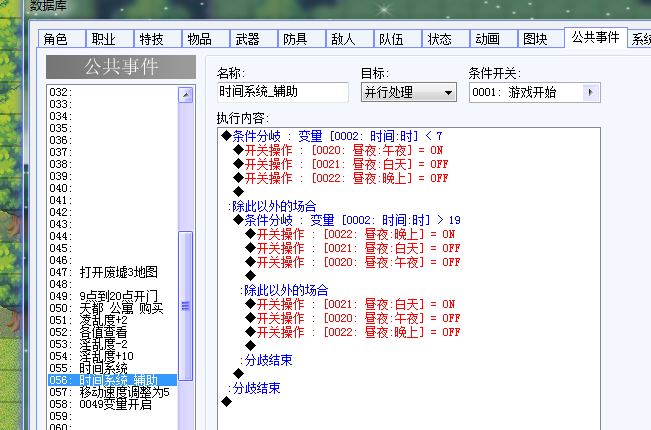Select empty event slot 032
The height and width of the screenshot is (430, 651).
[x=113, y=92]
